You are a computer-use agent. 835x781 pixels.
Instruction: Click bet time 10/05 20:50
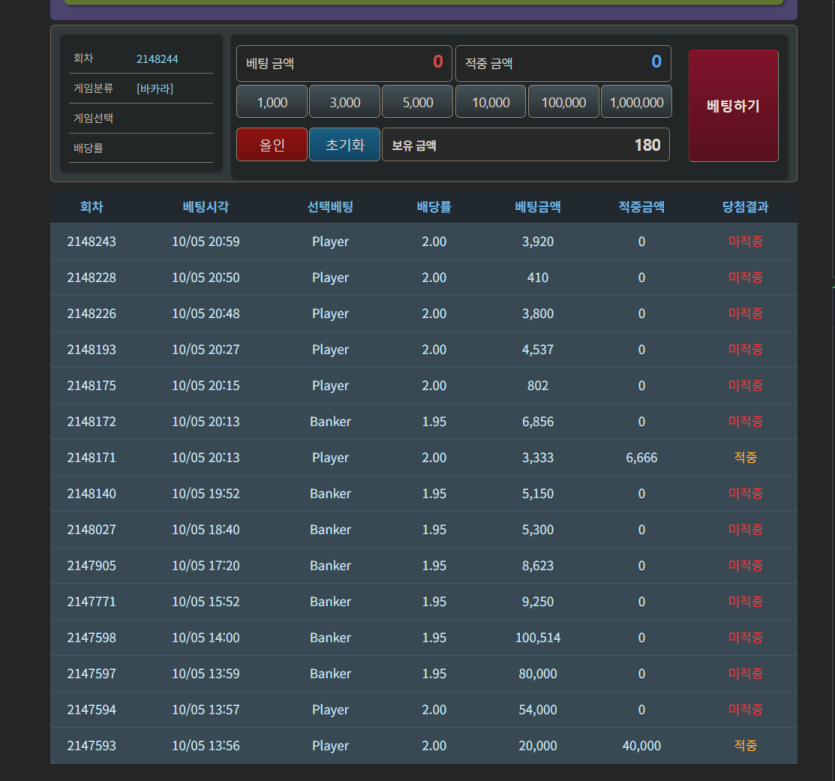pos(206,277)
